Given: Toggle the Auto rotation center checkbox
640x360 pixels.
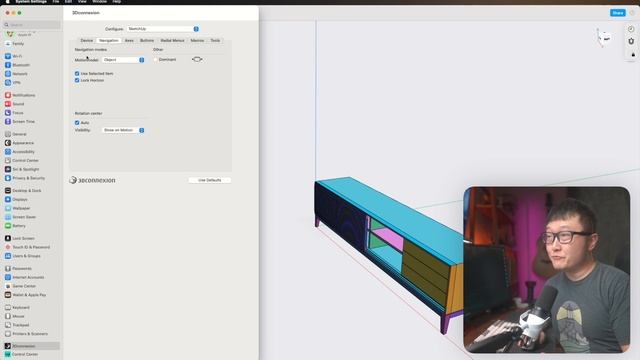Looking at the screenshot, I should point(77,122).
